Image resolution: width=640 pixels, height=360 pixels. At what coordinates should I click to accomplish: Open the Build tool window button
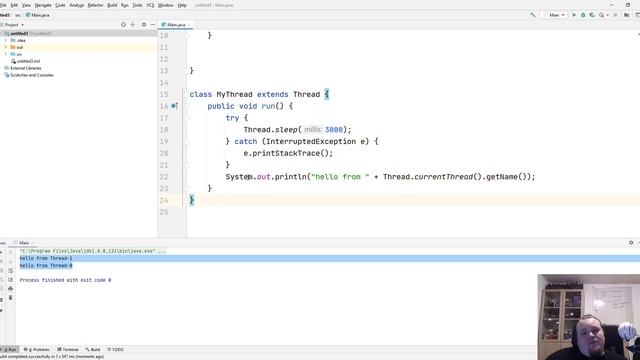93,350
